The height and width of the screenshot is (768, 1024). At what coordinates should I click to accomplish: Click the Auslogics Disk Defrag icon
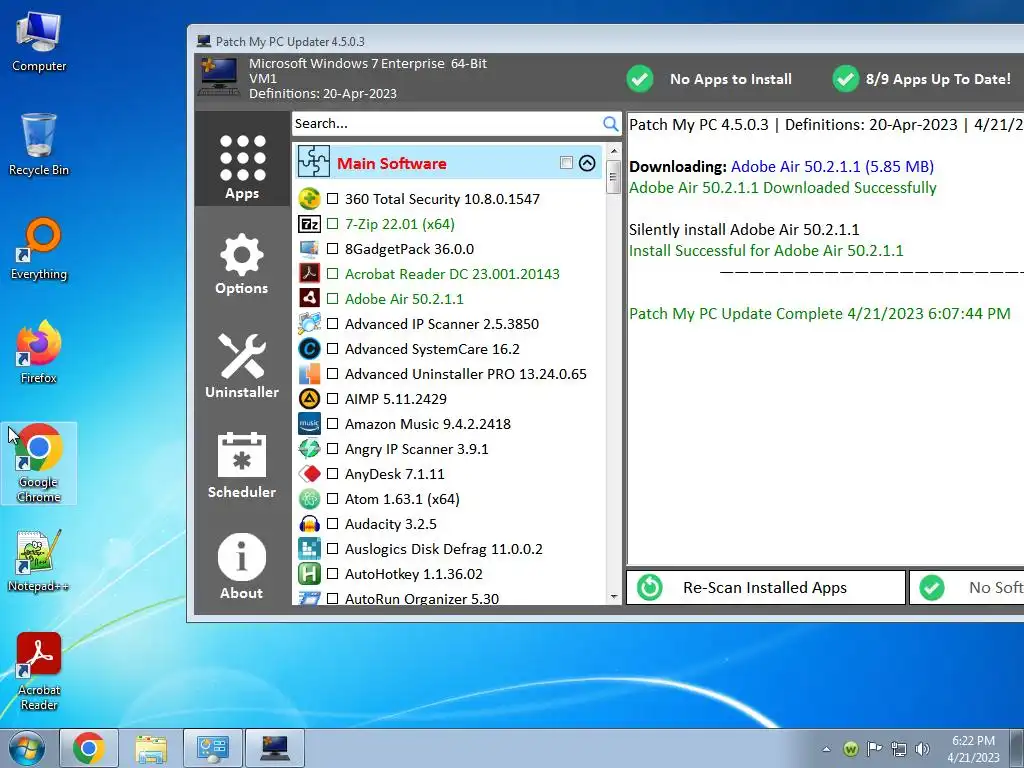(x=309, y=549)
